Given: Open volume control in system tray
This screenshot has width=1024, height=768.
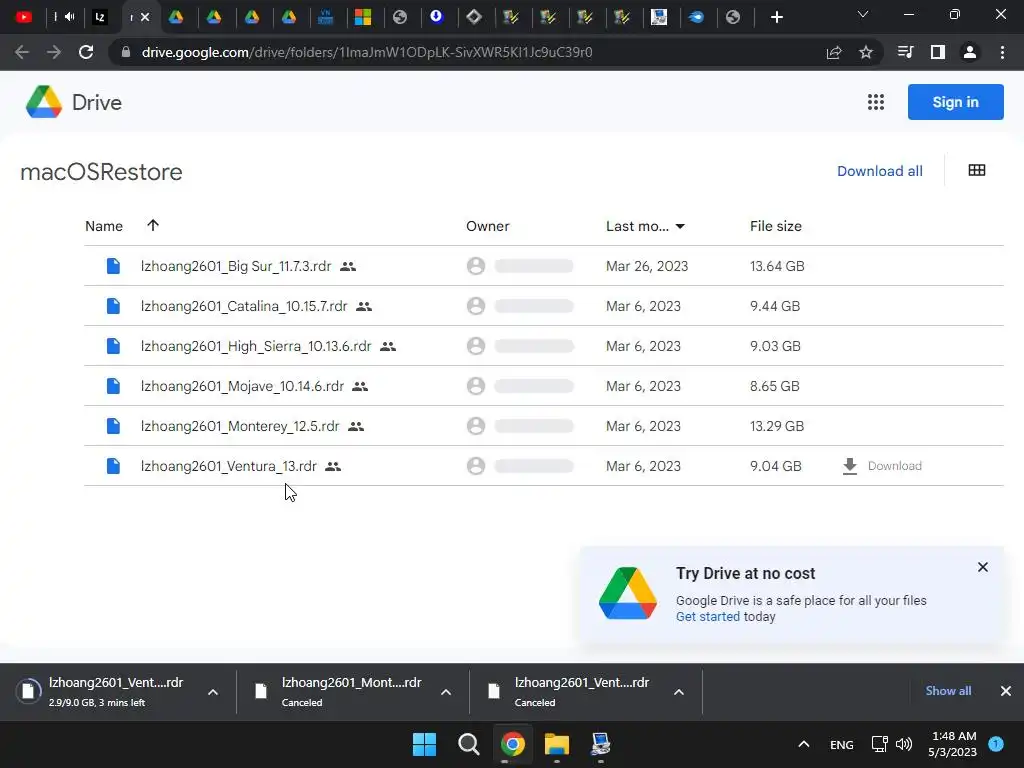Looking at the screenshot, I should 904,744.
